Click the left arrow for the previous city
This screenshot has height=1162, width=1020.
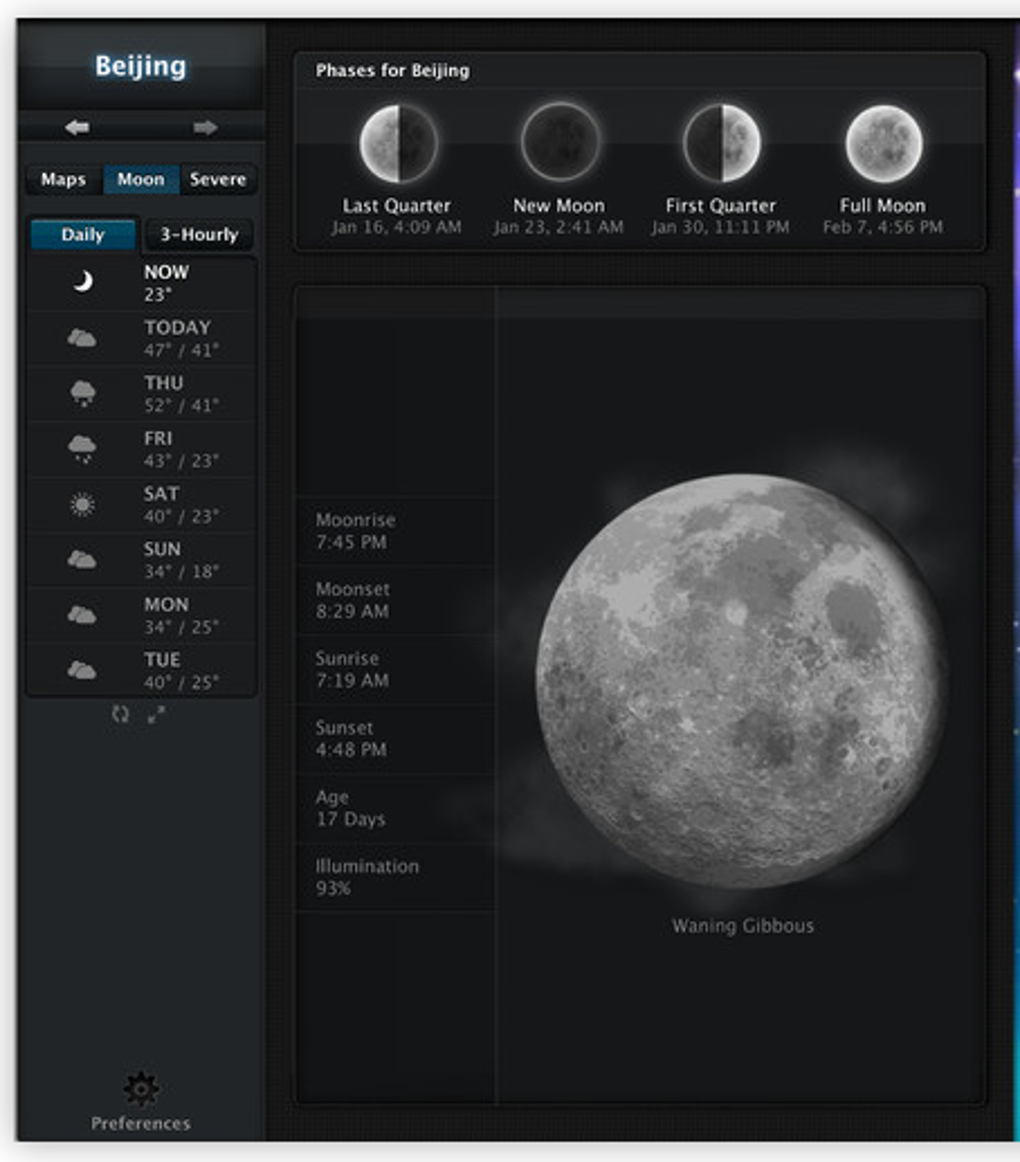point(77,127)
